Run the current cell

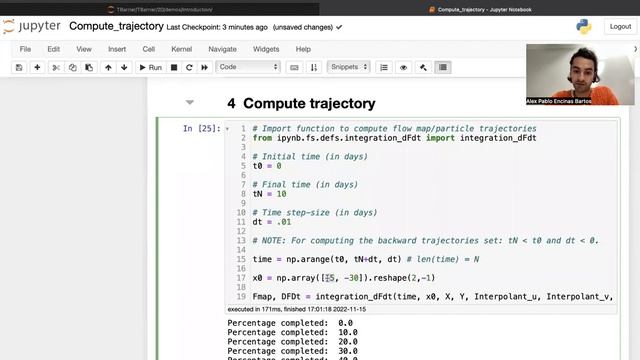click(150, 67)
